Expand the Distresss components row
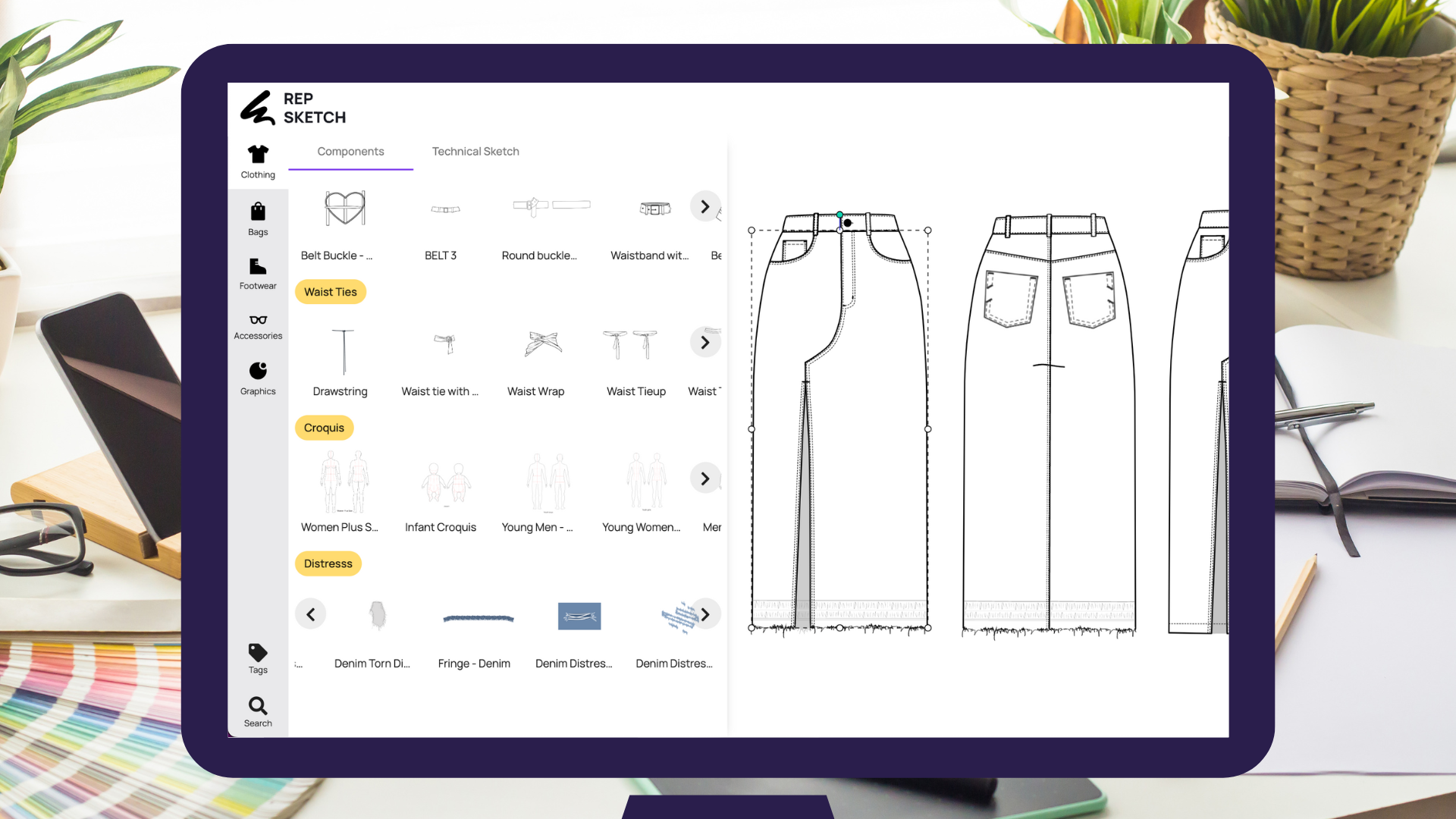The width and height of the screenshot is (1456, 819). (705, 614)
